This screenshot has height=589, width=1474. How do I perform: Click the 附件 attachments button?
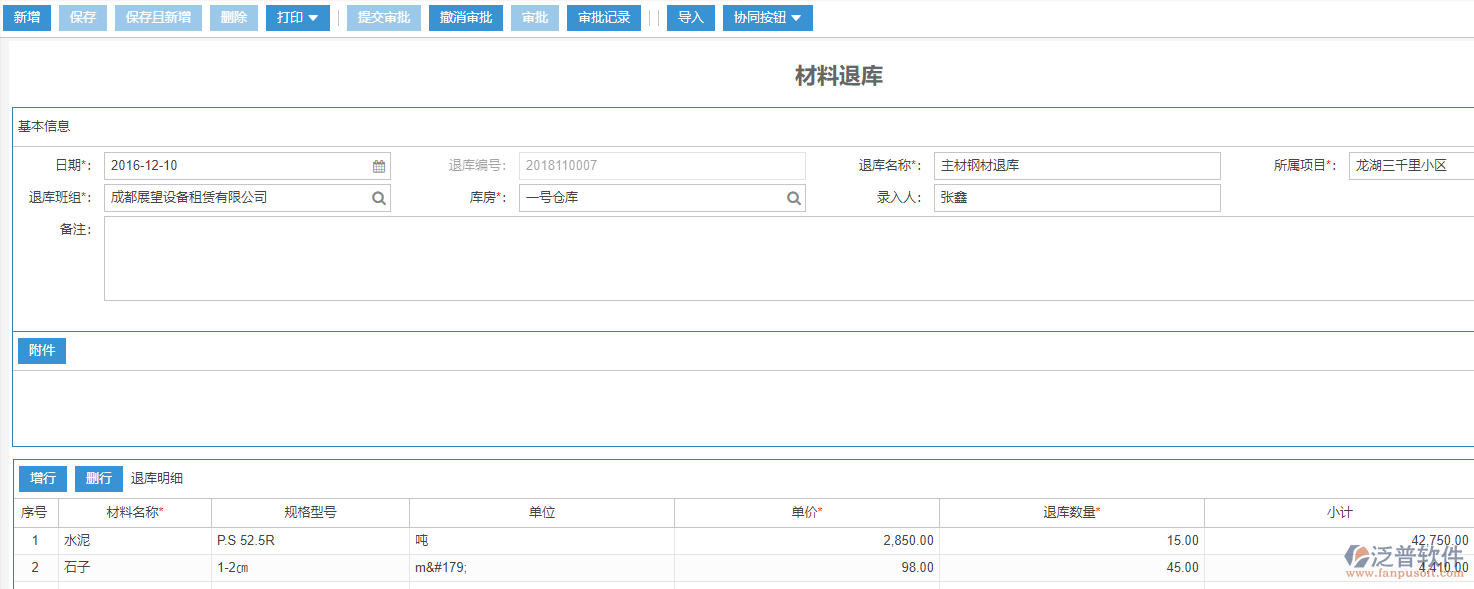(41, 350)
